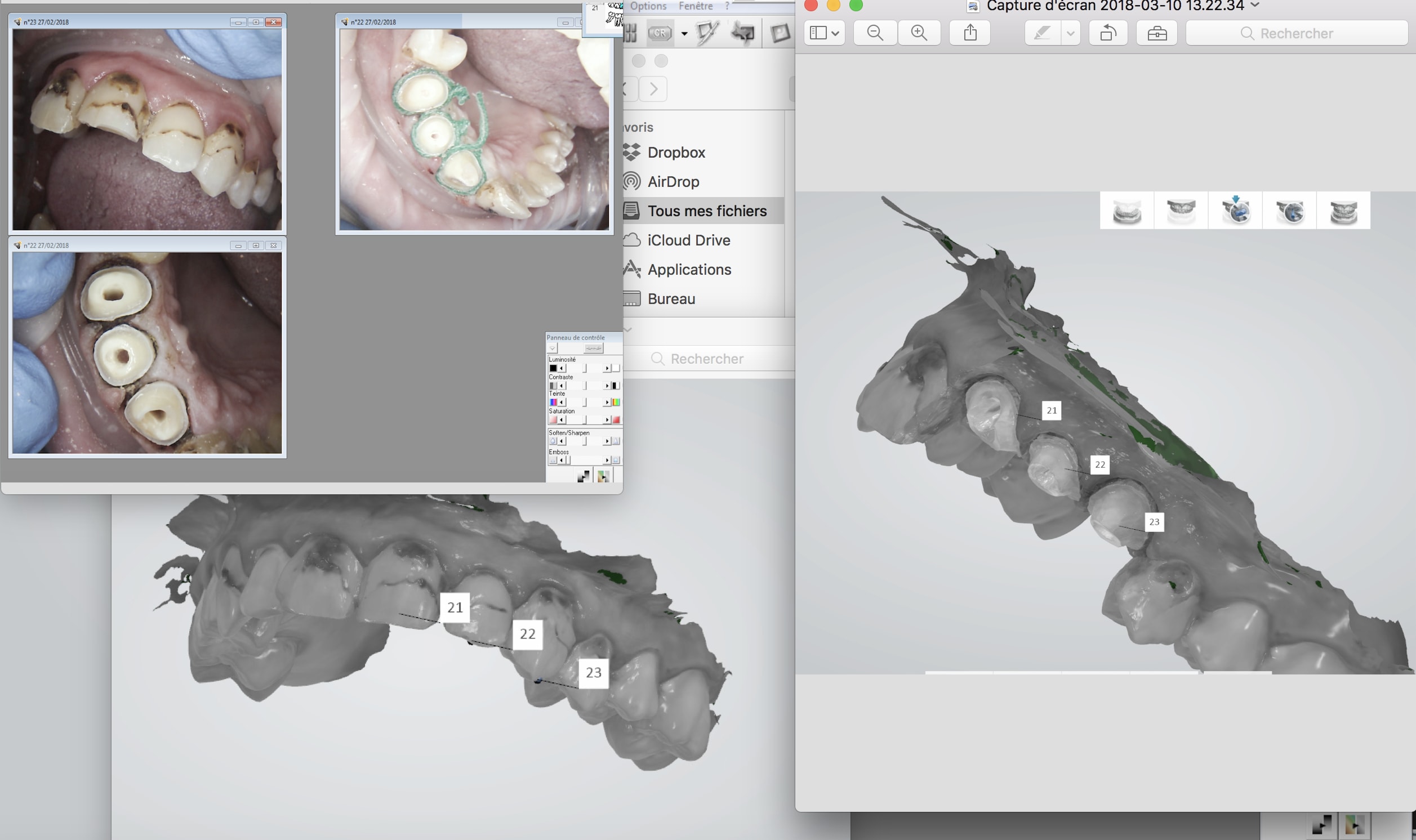Zoom in in the Preview window

[919, 33]
